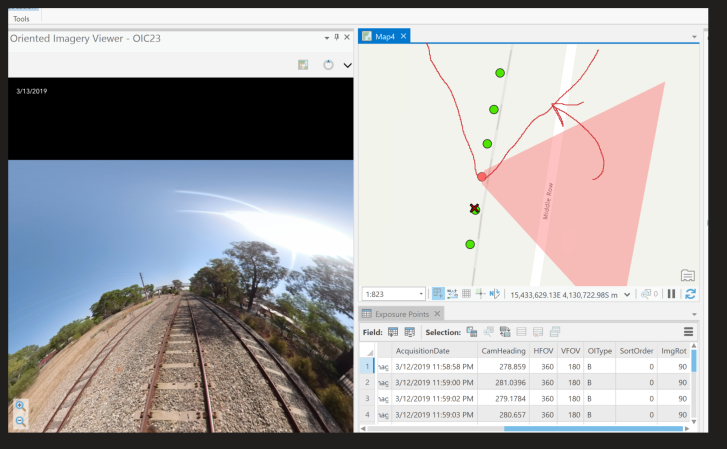Toggle the map grid button
Image resolution: width=727 pixels, height=449 pixels.
pos(466,294)
